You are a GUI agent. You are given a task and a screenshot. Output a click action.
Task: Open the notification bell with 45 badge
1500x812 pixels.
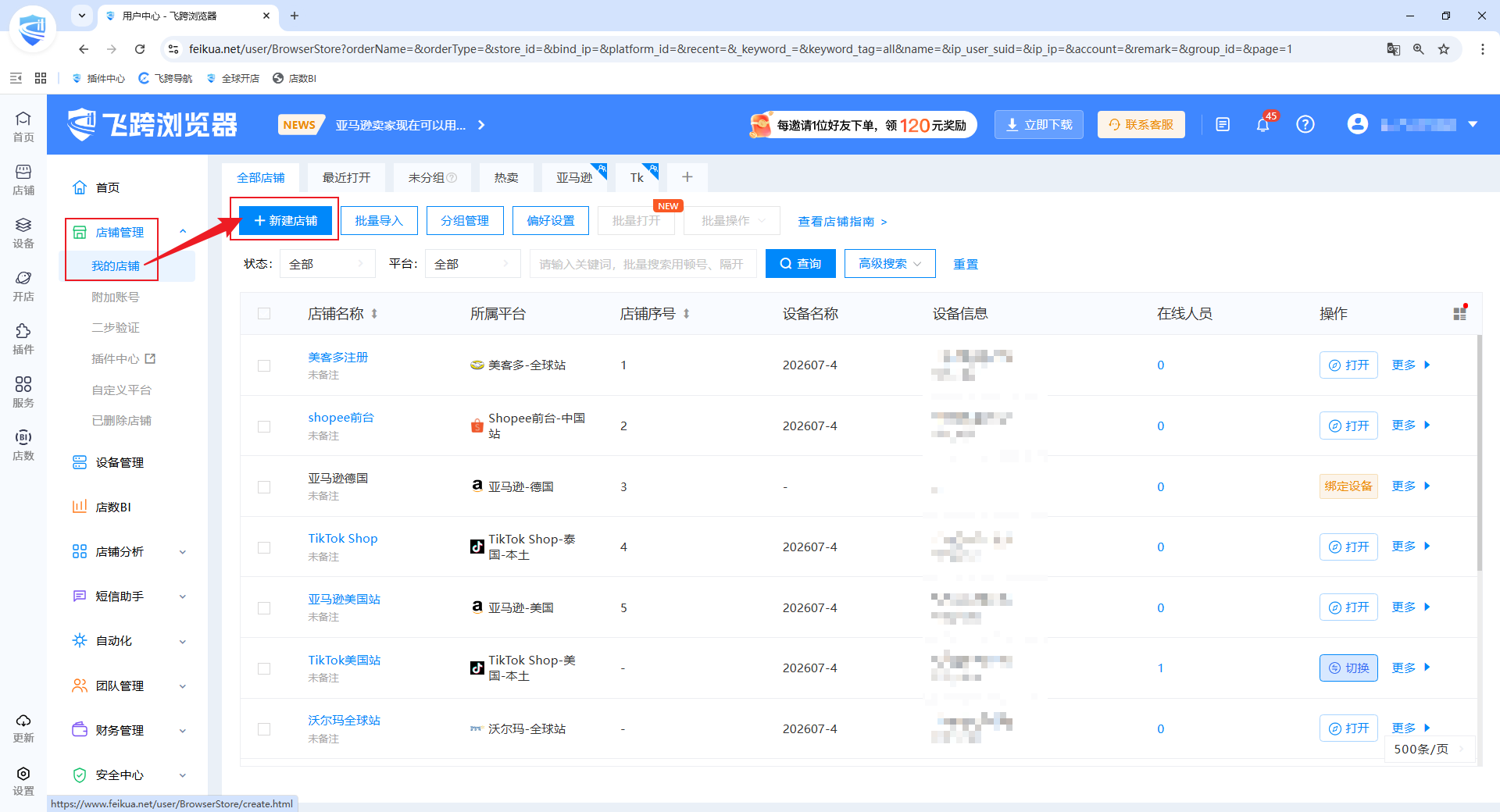(x=1263, y=124)
